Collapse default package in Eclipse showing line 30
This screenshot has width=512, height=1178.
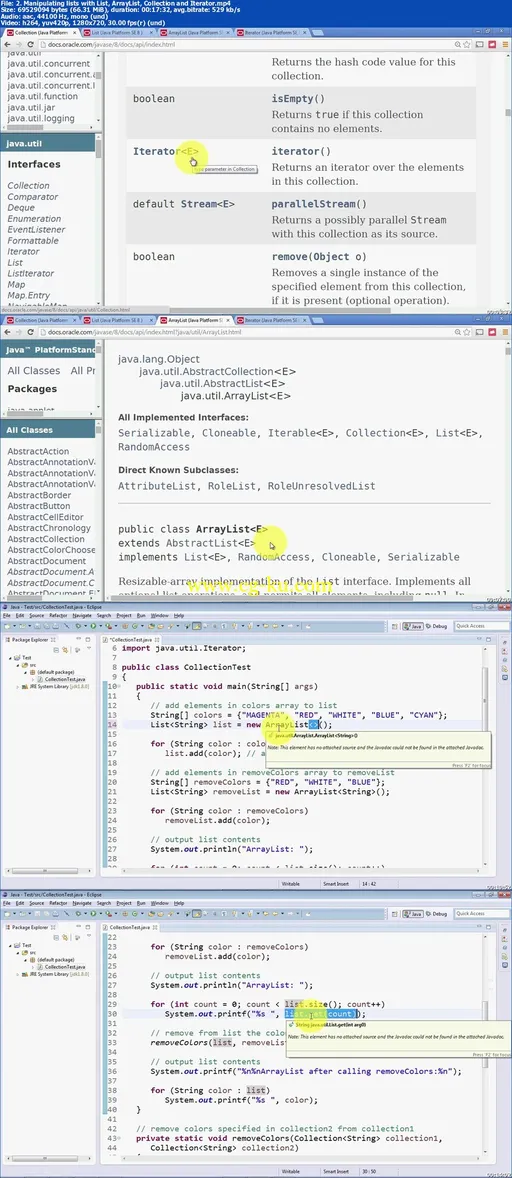(x=24, y=960)
